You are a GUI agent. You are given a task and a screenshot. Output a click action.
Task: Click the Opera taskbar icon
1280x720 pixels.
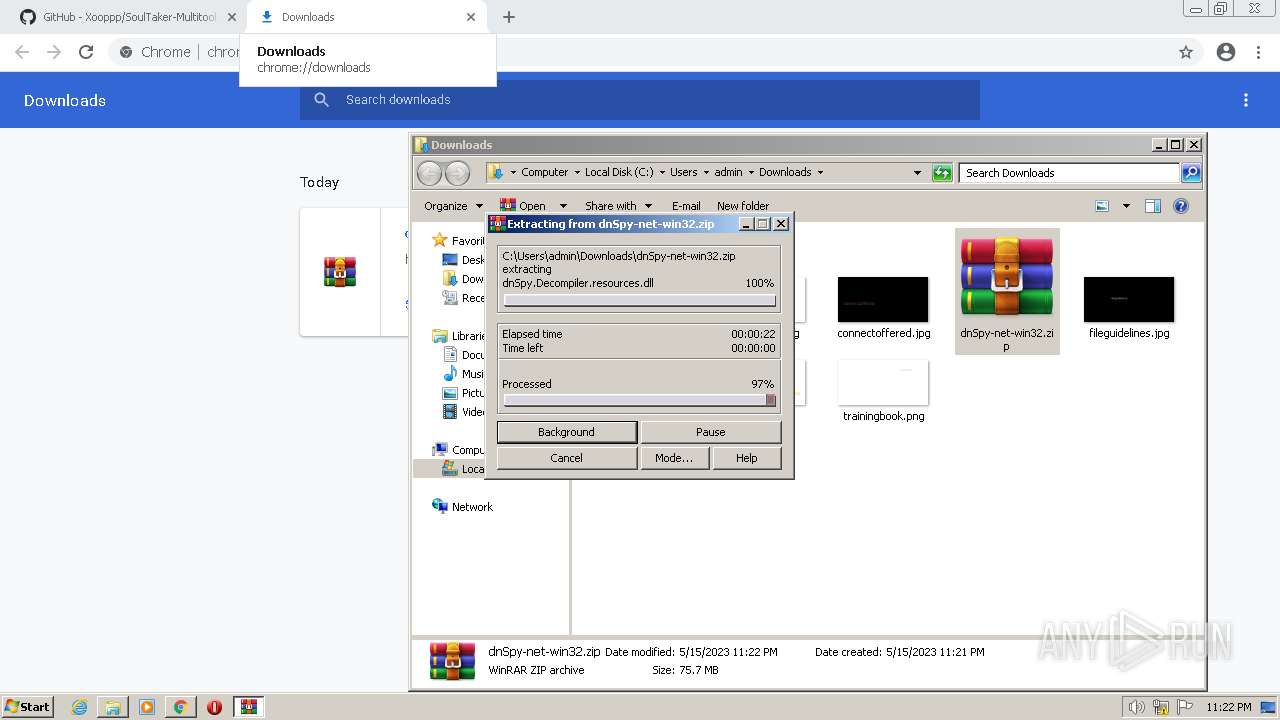point(214,707)
